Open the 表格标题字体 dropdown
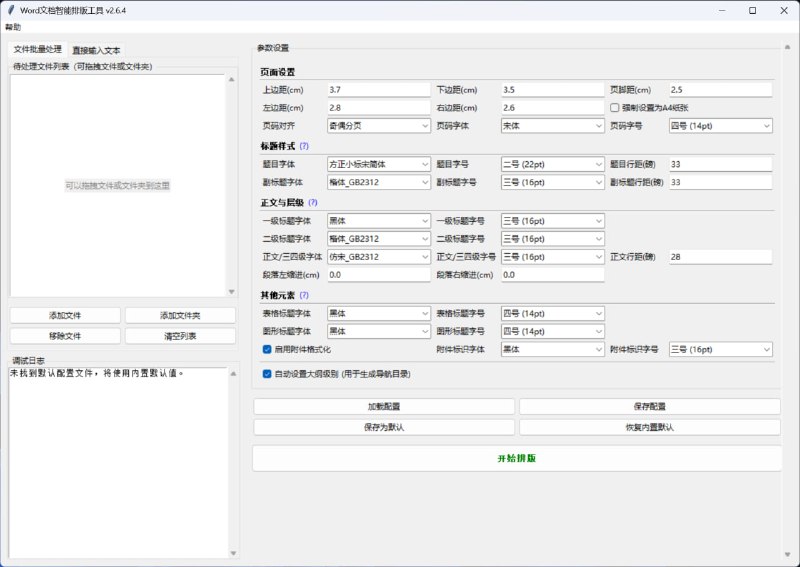The width and height of the screenshot is (800, 567). point(379,313)
